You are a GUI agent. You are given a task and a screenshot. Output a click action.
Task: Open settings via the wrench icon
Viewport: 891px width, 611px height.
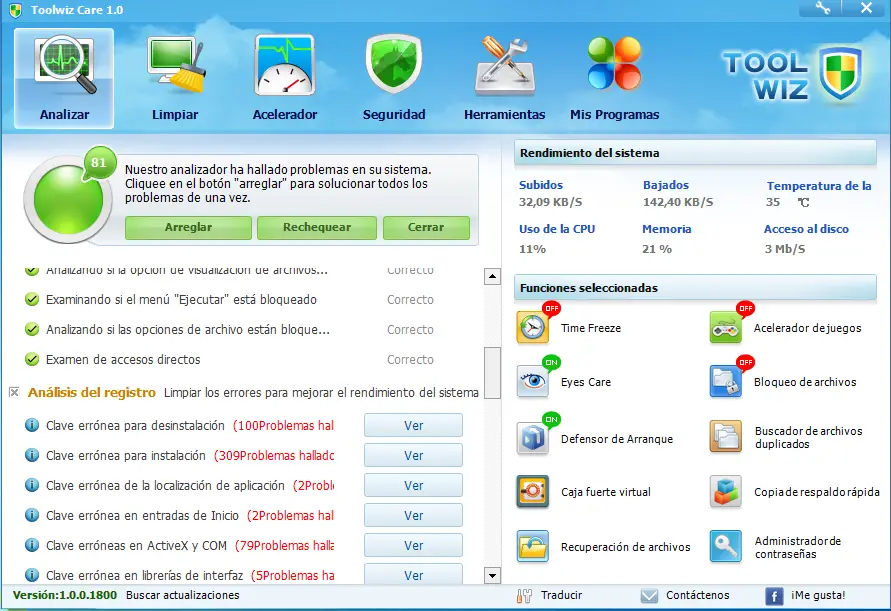pyautogui.click(x=822, y=8)
